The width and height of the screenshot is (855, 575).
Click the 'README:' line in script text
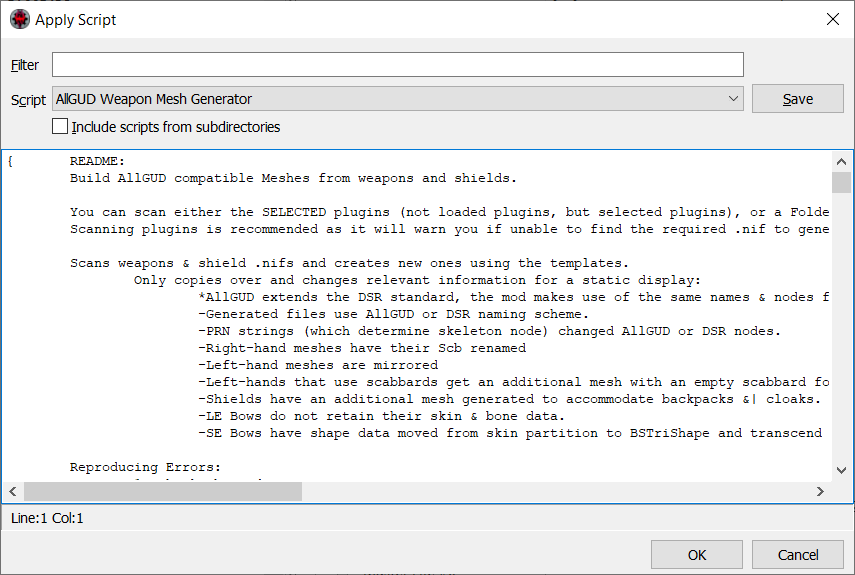click(97, 161)
